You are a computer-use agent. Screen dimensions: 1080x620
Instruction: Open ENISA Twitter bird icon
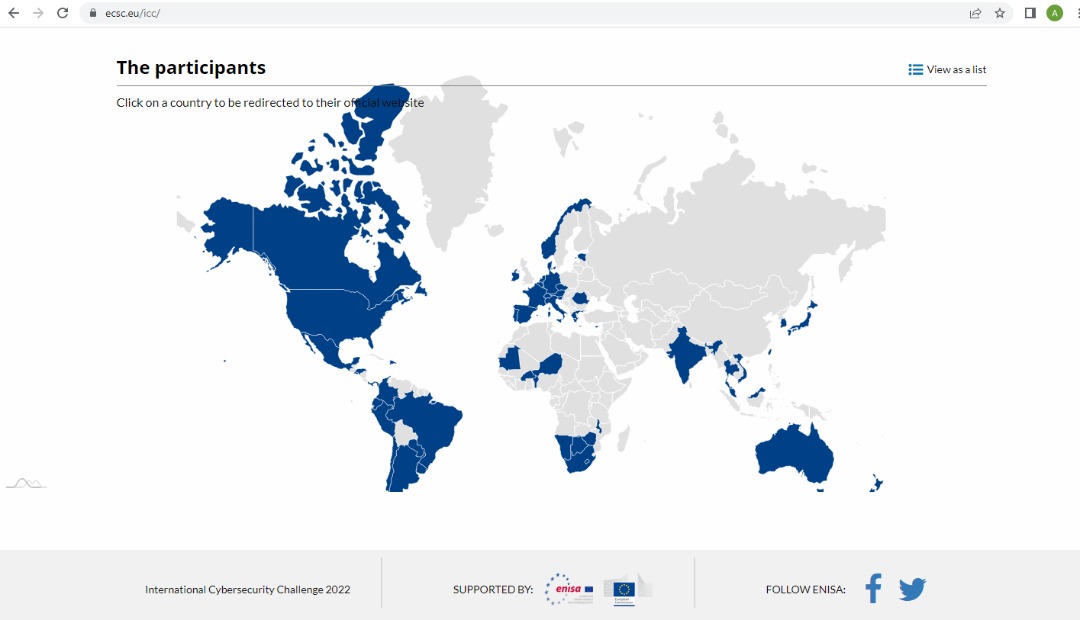click(x=913, y=589)
